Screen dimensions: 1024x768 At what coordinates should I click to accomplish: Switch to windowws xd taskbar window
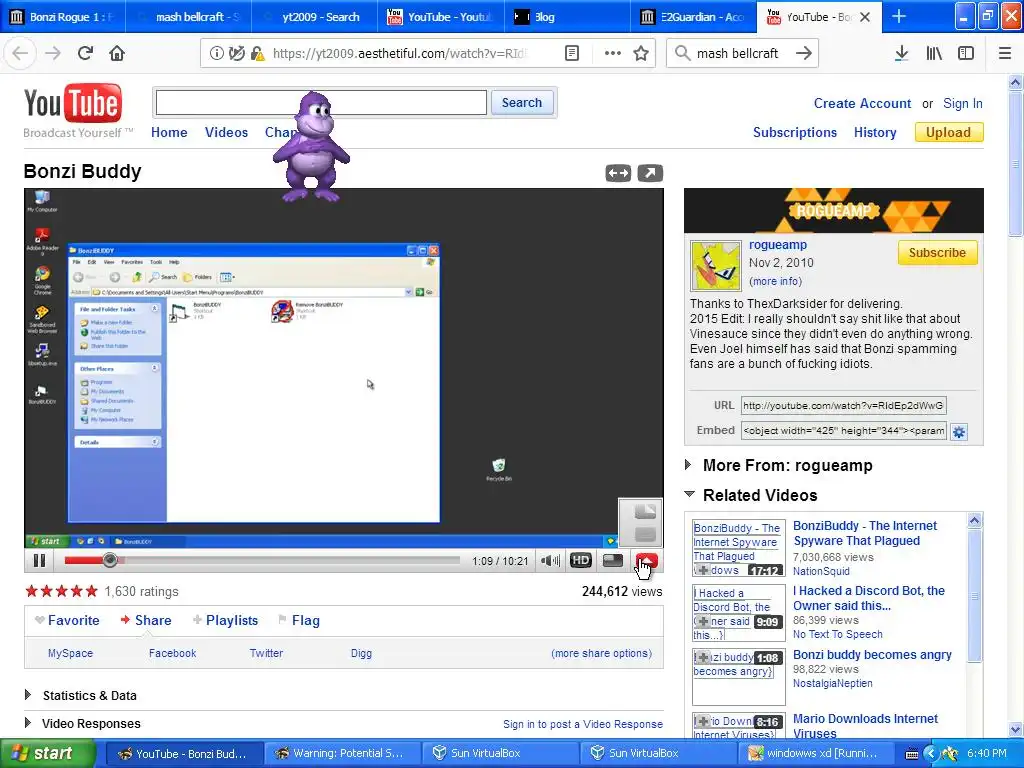tap(817, 754)
